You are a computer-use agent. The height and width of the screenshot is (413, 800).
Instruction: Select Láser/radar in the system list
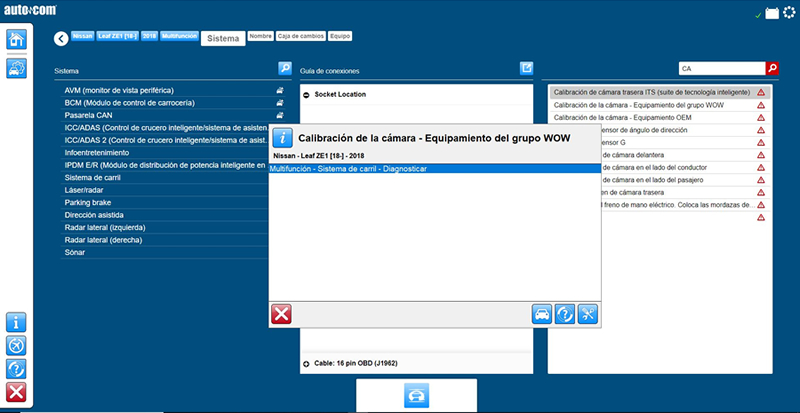click(x=165, y=190)
